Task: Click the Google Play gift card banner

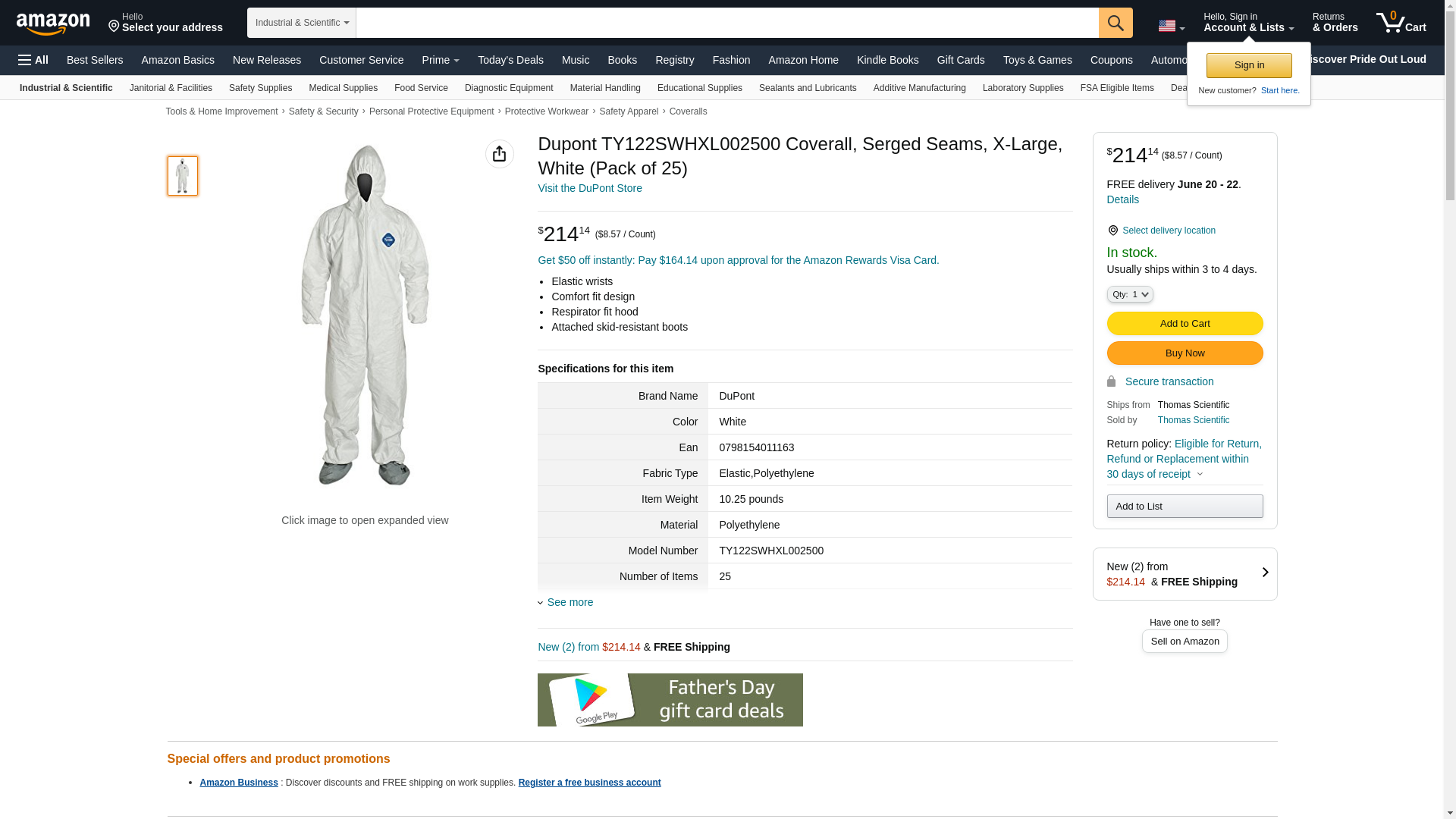Action: [670, 699]
